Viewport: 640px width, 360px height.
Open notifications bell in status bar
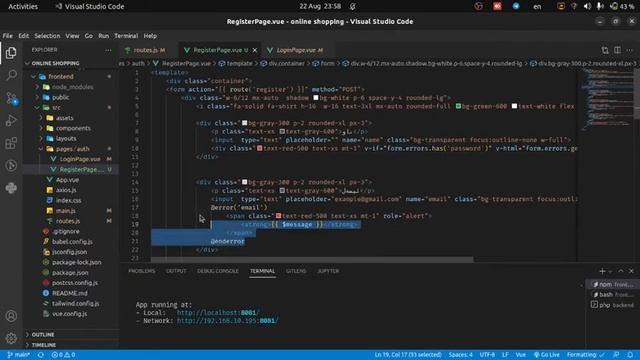pyautogui.click(x=630, y=355)
